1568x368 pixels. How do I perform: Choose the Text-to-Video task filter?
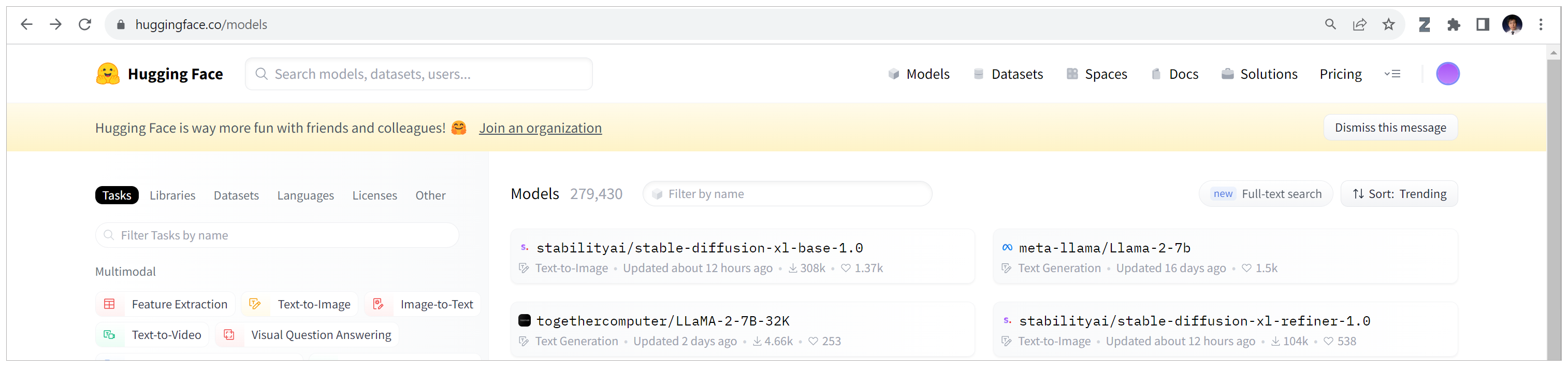click(153, 334)
